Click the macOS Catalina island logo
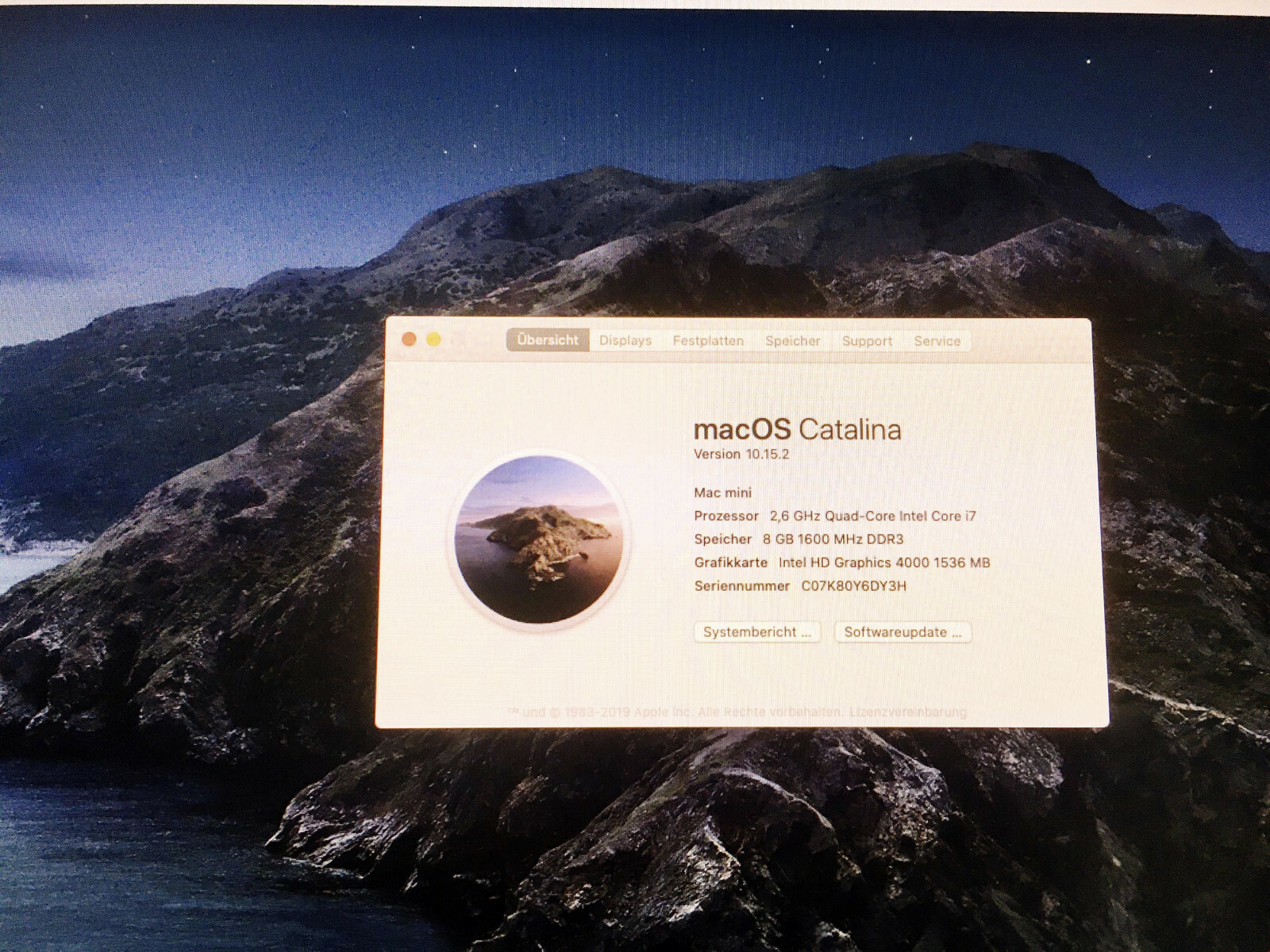This screenshot has width=1270, height=952. click(x=539, y=539)
